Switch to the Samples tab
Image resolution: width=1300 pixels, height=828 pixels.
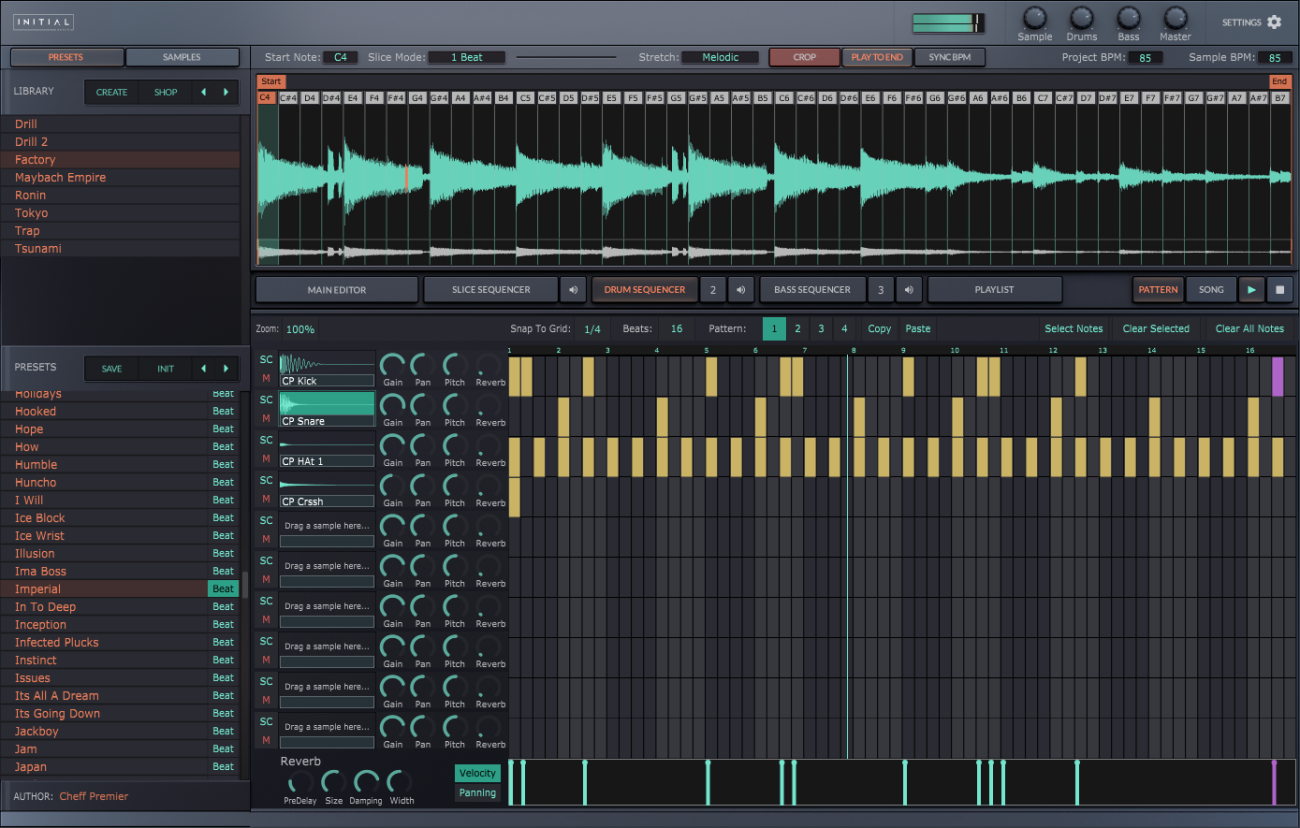pyautogui.click(x=182, y=57)
